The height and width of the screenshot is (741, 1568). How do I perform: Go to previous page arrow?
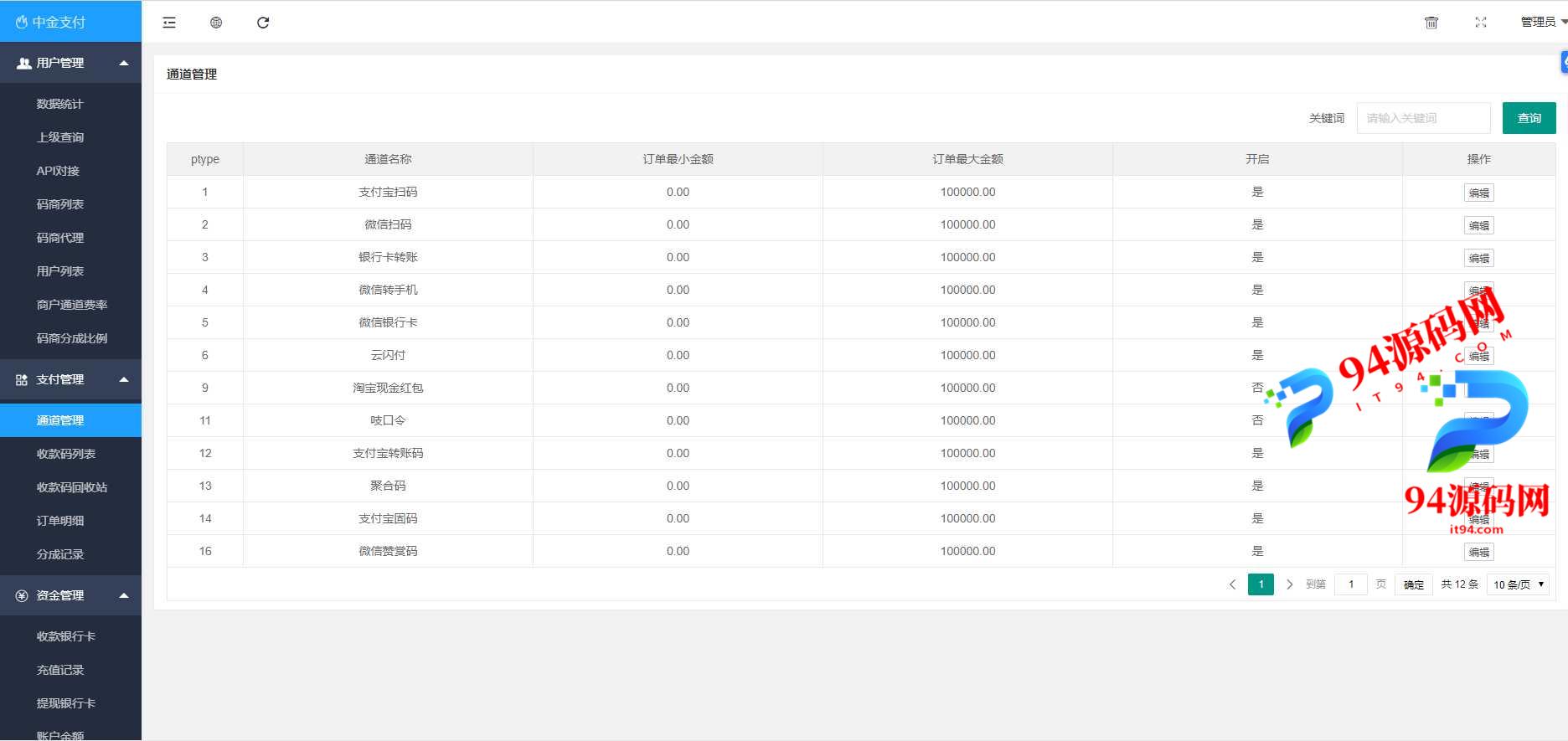tap(1232, 584)
